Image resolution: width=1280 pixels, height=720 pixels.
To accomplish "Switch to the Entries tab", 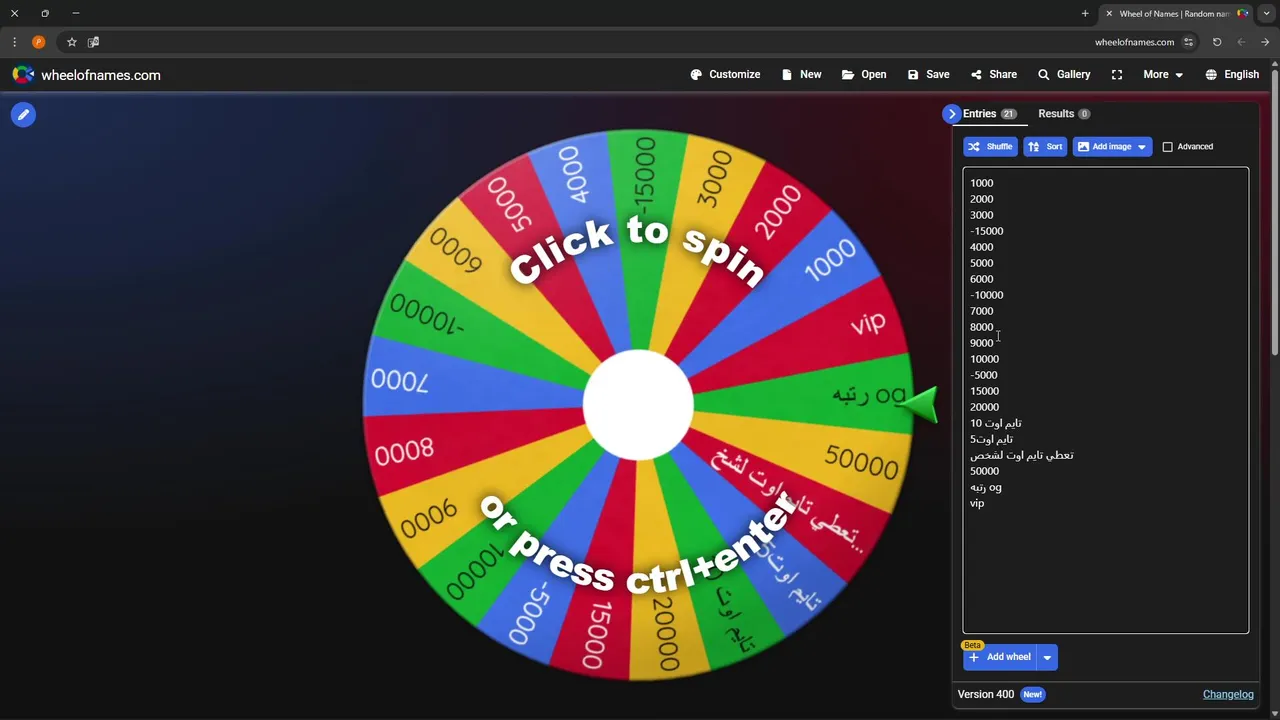I will [x=989, y=114].
